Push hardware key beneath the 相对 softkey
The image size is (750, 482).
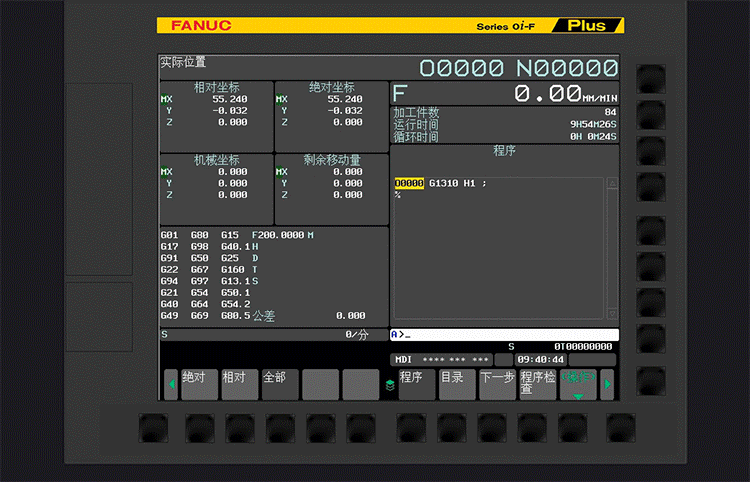(240, 428)
